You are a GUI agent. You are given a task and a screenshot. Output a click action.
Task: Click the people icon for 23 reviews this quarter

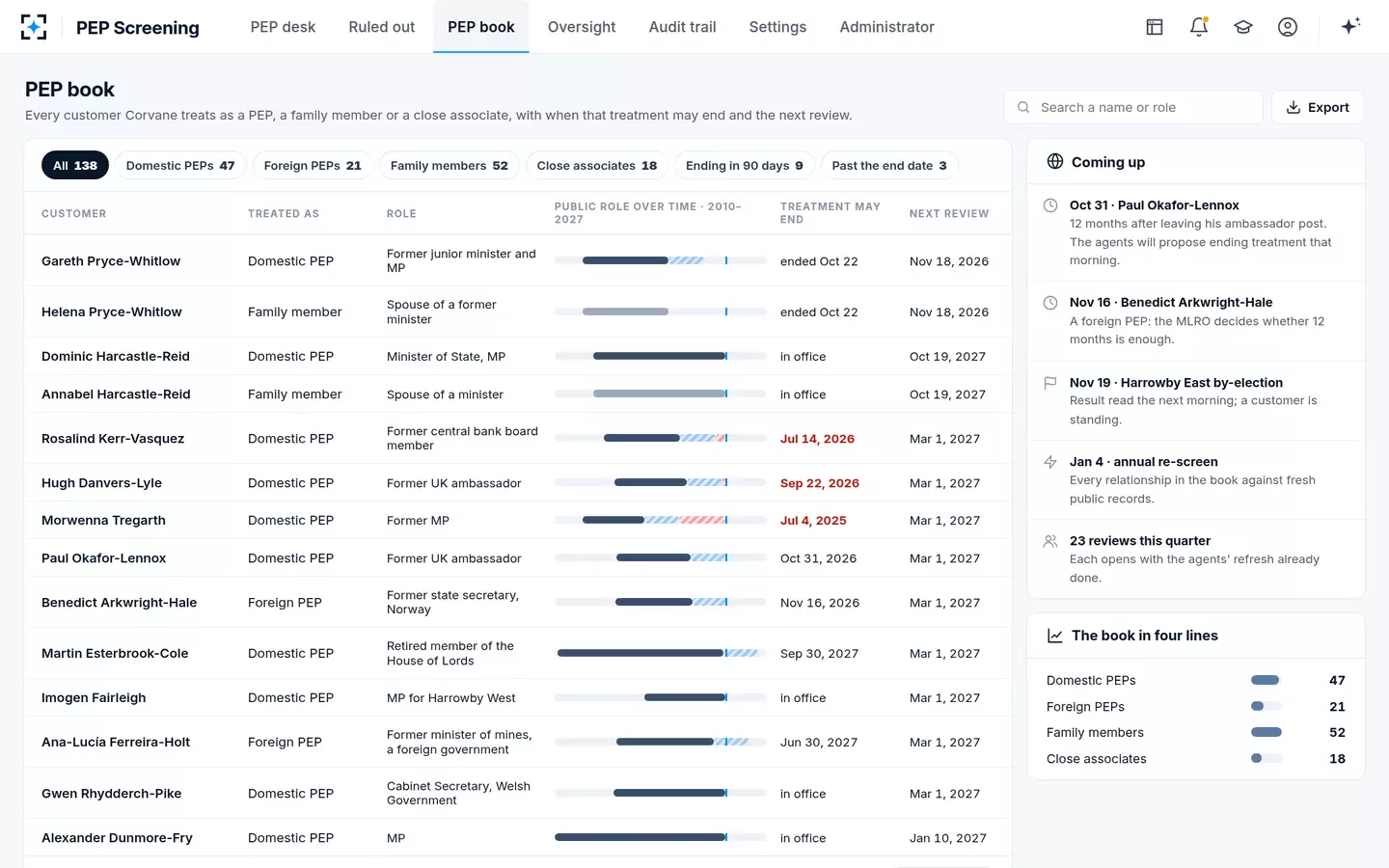[x=1050, y=541]
